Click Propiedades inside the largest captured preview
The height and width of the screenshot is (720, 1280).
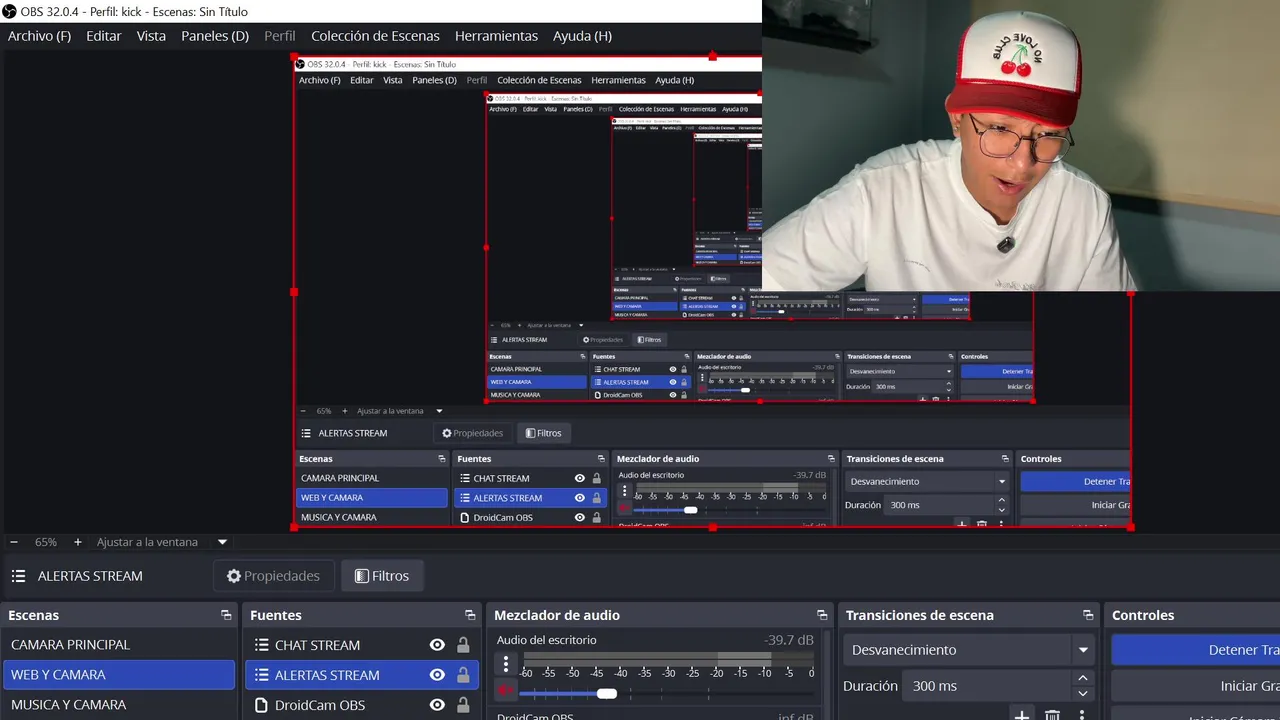pyautogui.click(x=473, y=433)
